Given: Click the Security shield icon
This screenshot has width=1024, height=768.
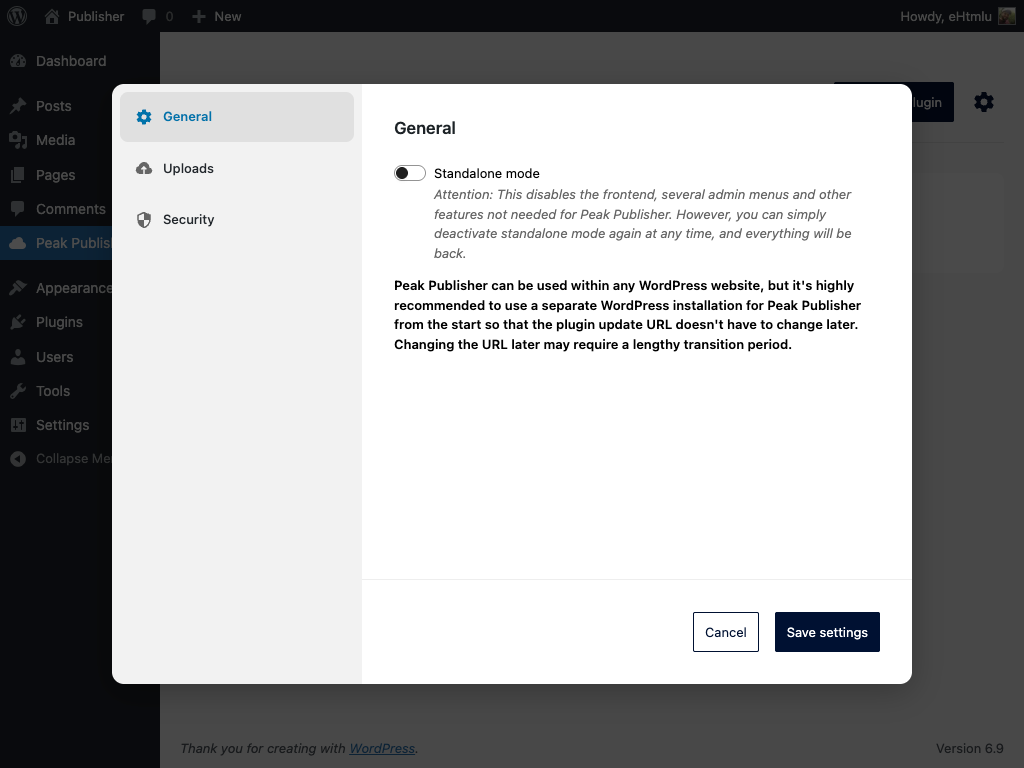Looking at the screenshot, I should tap(144, 219).
